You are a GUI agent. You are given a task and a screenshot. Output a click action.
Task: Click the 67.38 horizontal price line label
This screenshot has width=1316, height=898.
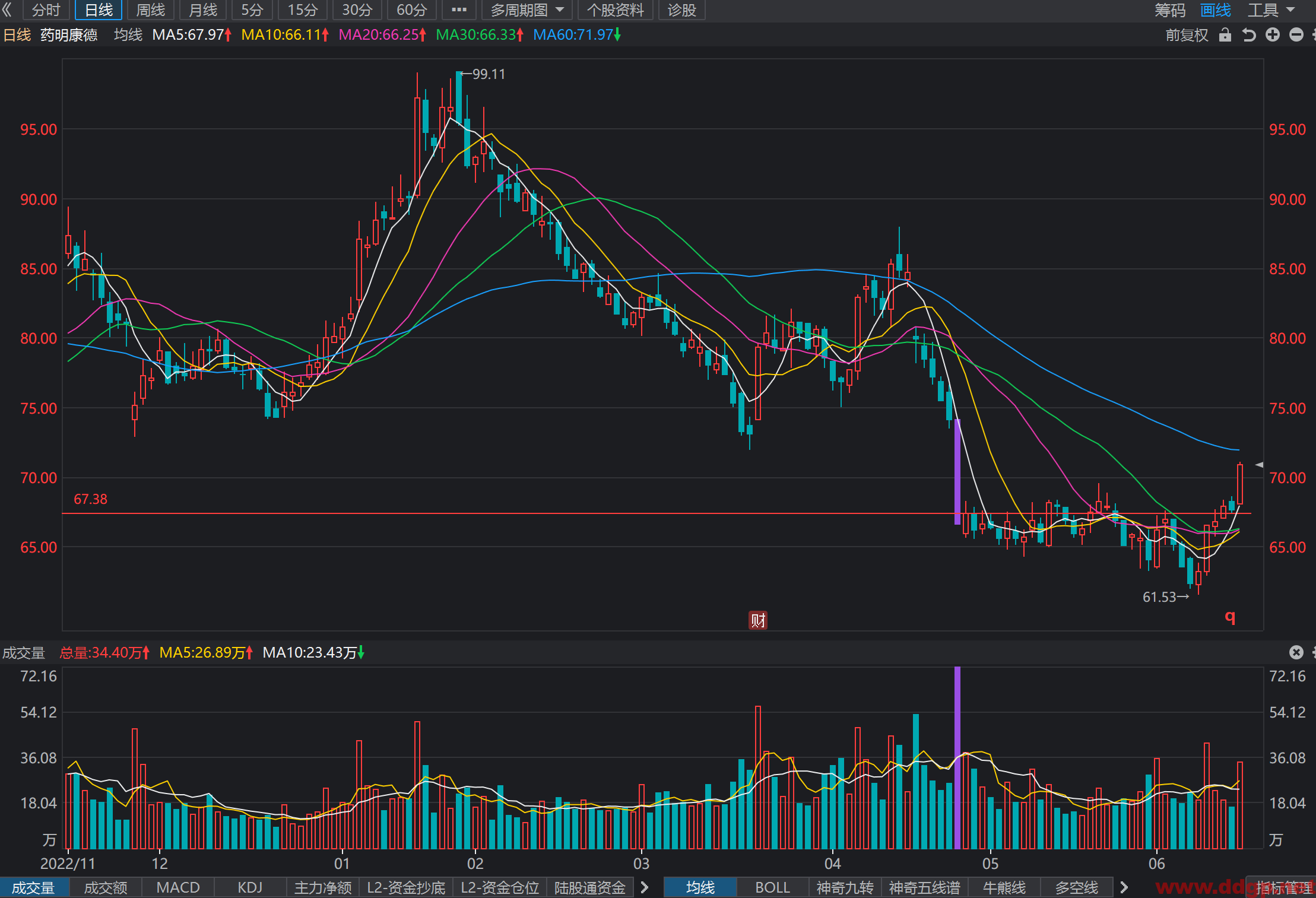(90, 499)
